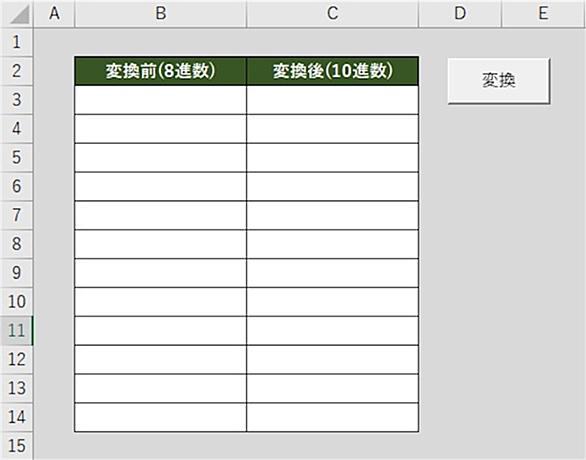The image size is (586, 460).
Task: Click cell B14, last row of table
Action: 161,417
